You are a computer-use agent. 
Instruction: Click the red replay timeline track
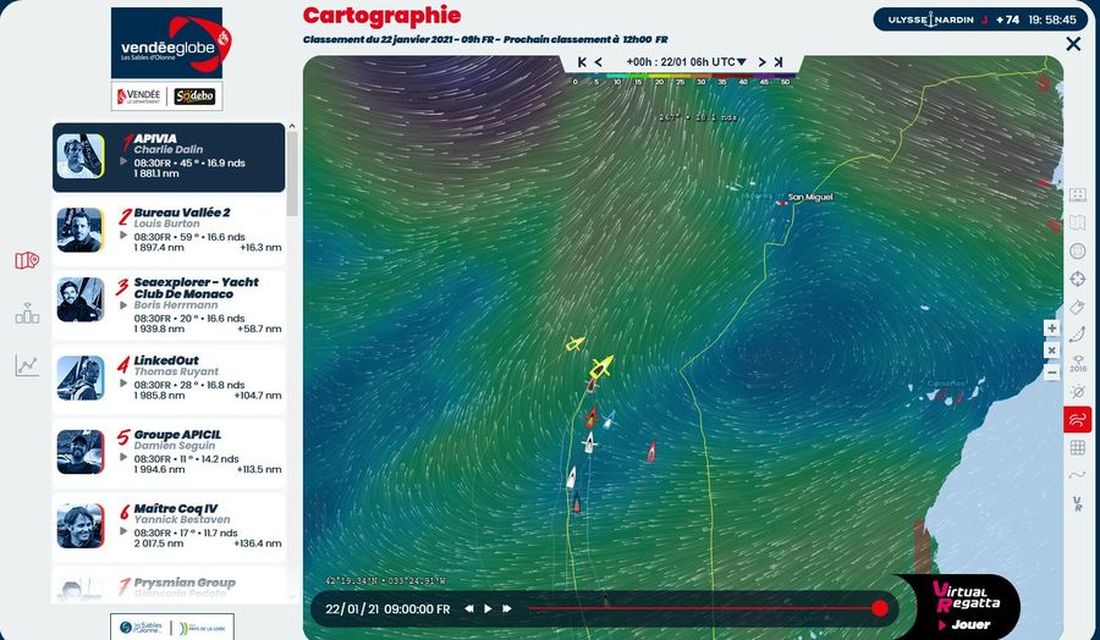704,608
